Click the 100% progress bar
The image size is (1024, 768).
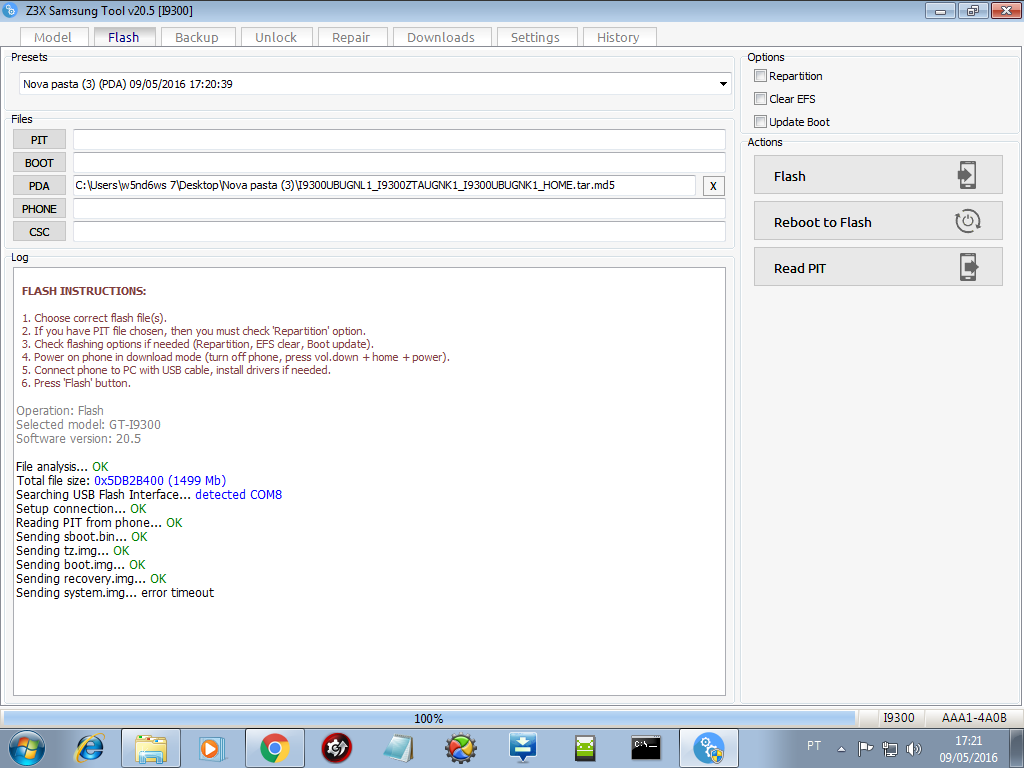tap(428, 718)
